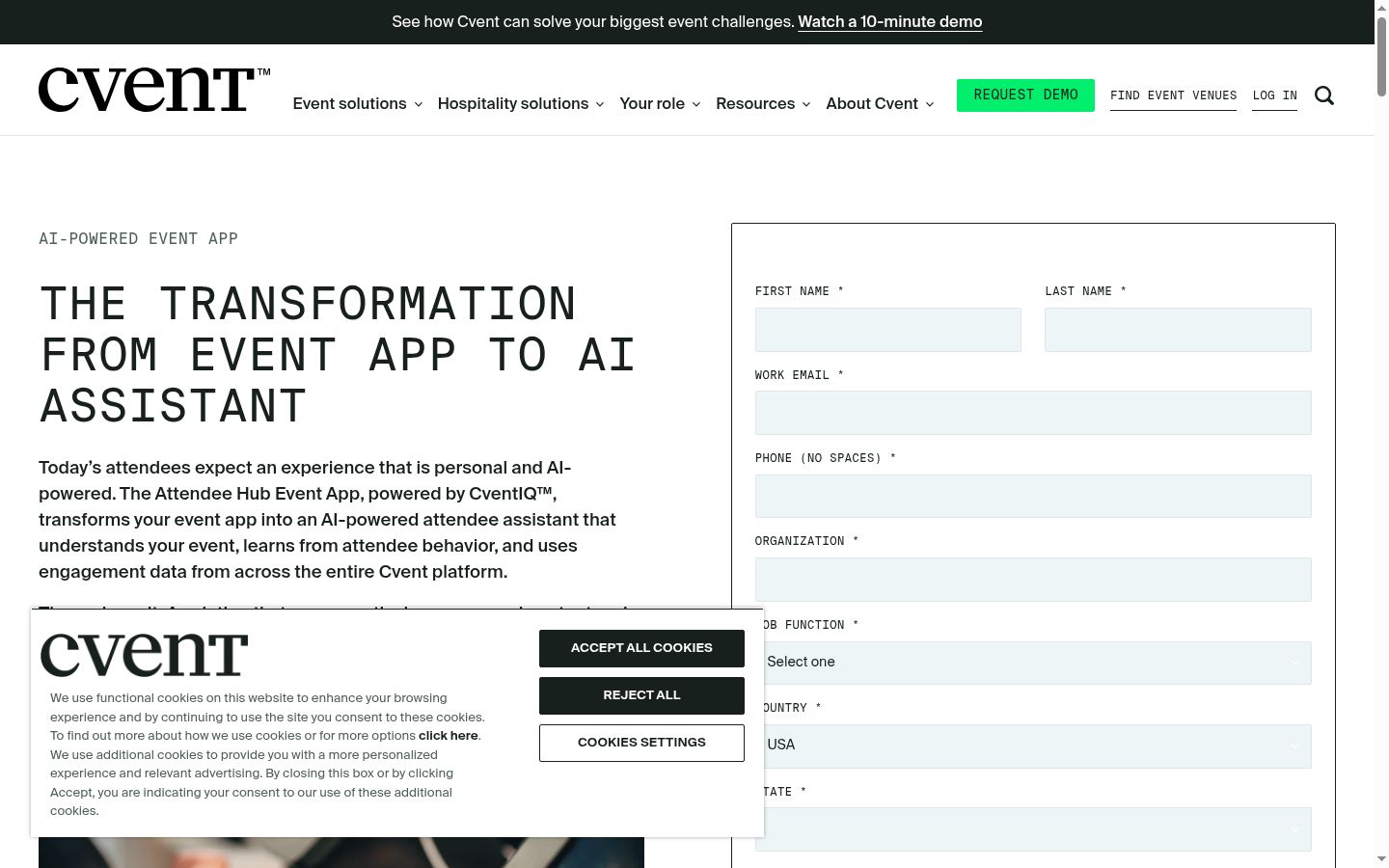The image size is (1389, 868).
Task: Click the Phone (no spaces) field
Action: pos(1033,496)
